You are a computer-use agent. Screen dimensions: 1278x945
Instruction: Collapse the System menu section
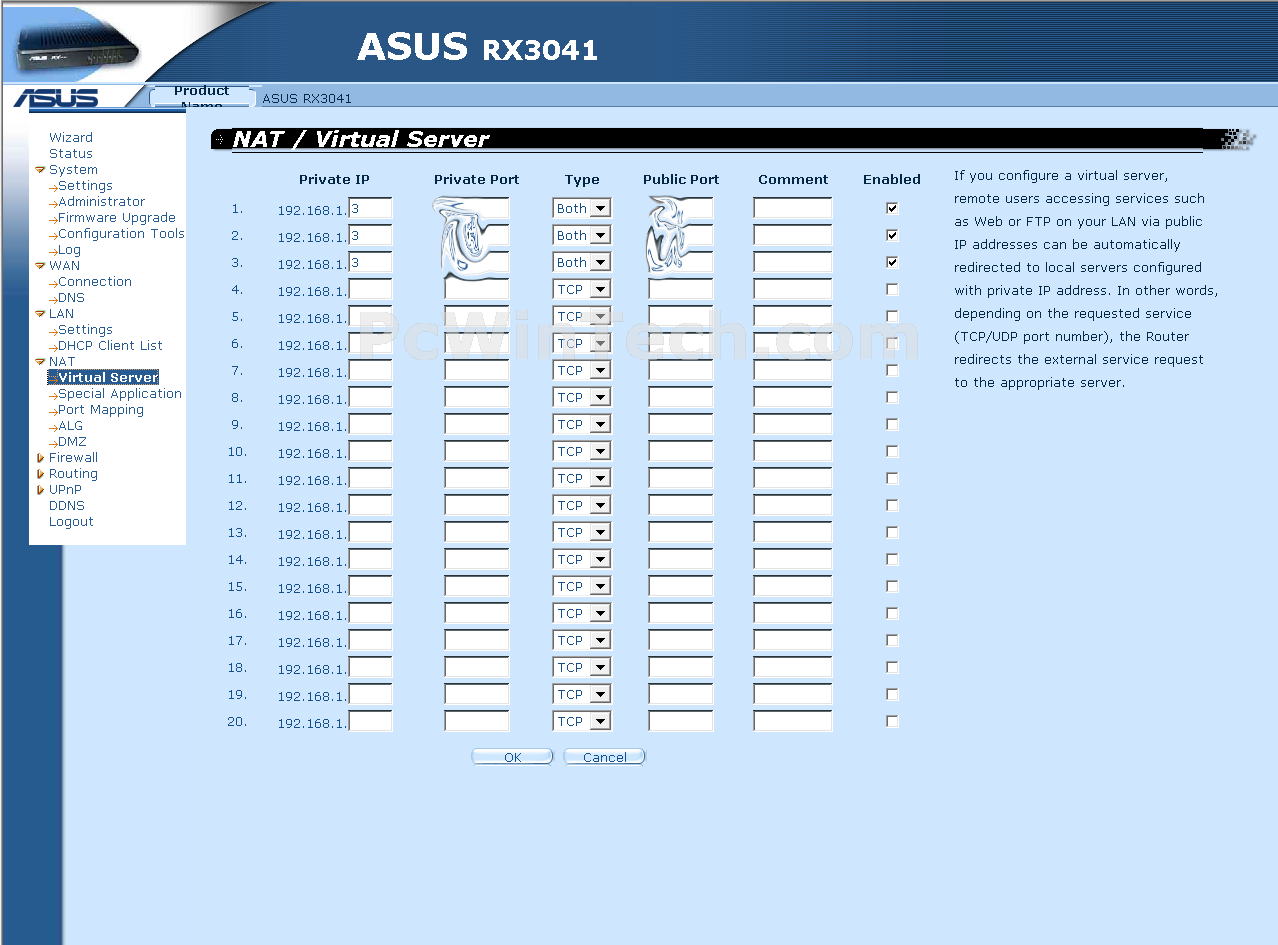40,170
